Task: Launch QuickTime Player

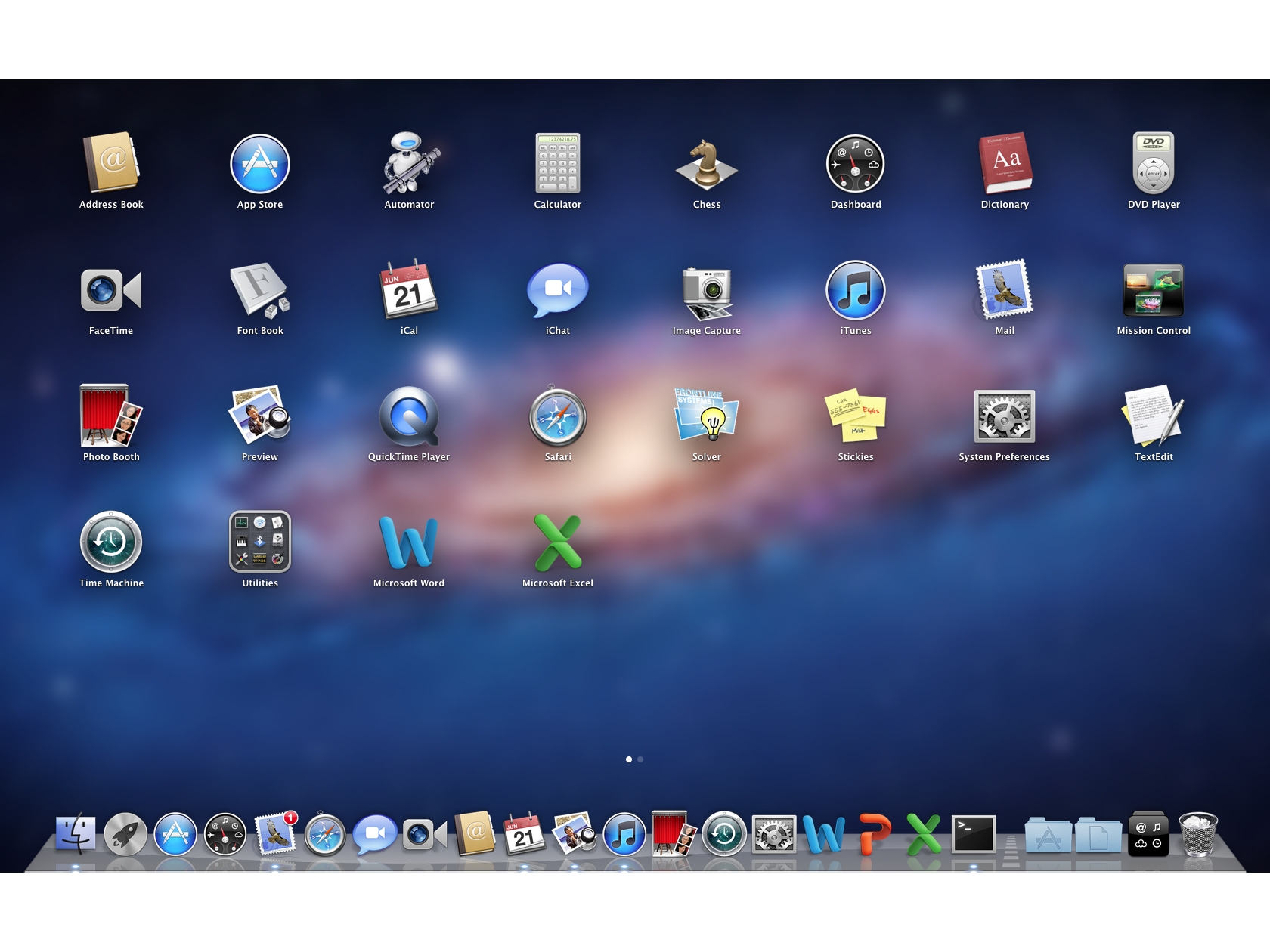Action: (x=409, y=416)
